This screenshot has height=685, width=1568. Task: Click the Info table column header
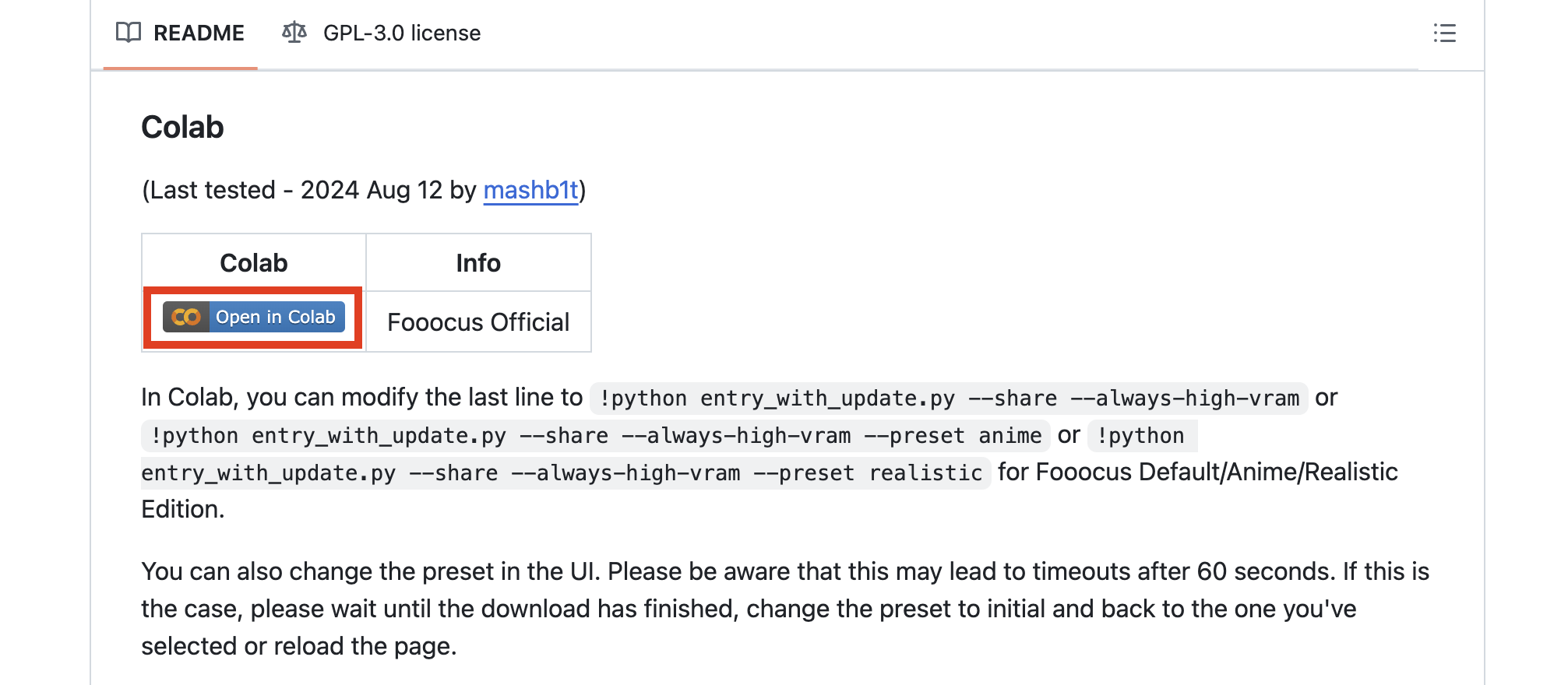pyautogui.click(x=478, y=263)
